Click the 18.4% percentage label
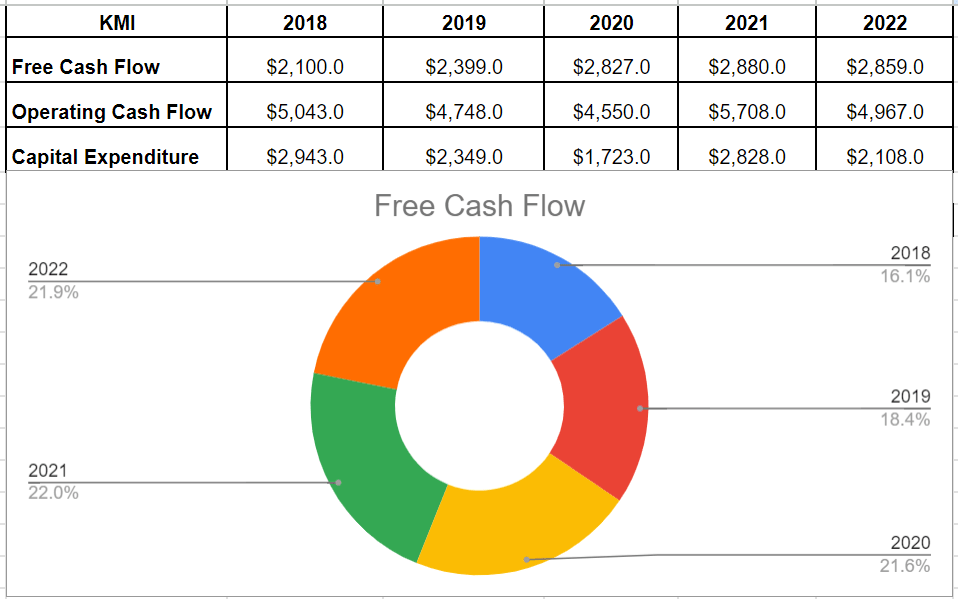The width and height of the screenshot is (958, 599). click(x=905, y=419)
